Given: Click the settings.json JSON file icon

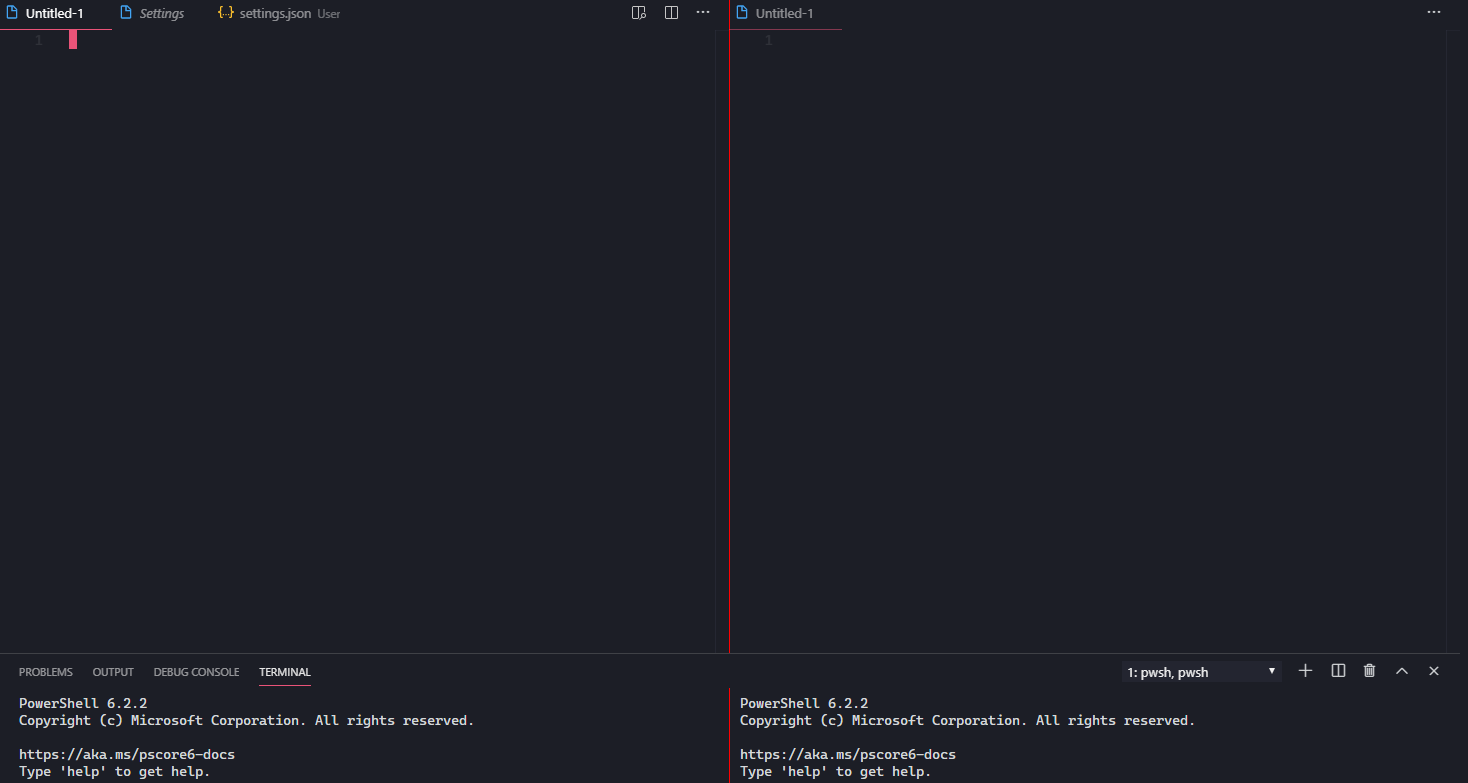Looking at the screenshot, I should point(224,13).
